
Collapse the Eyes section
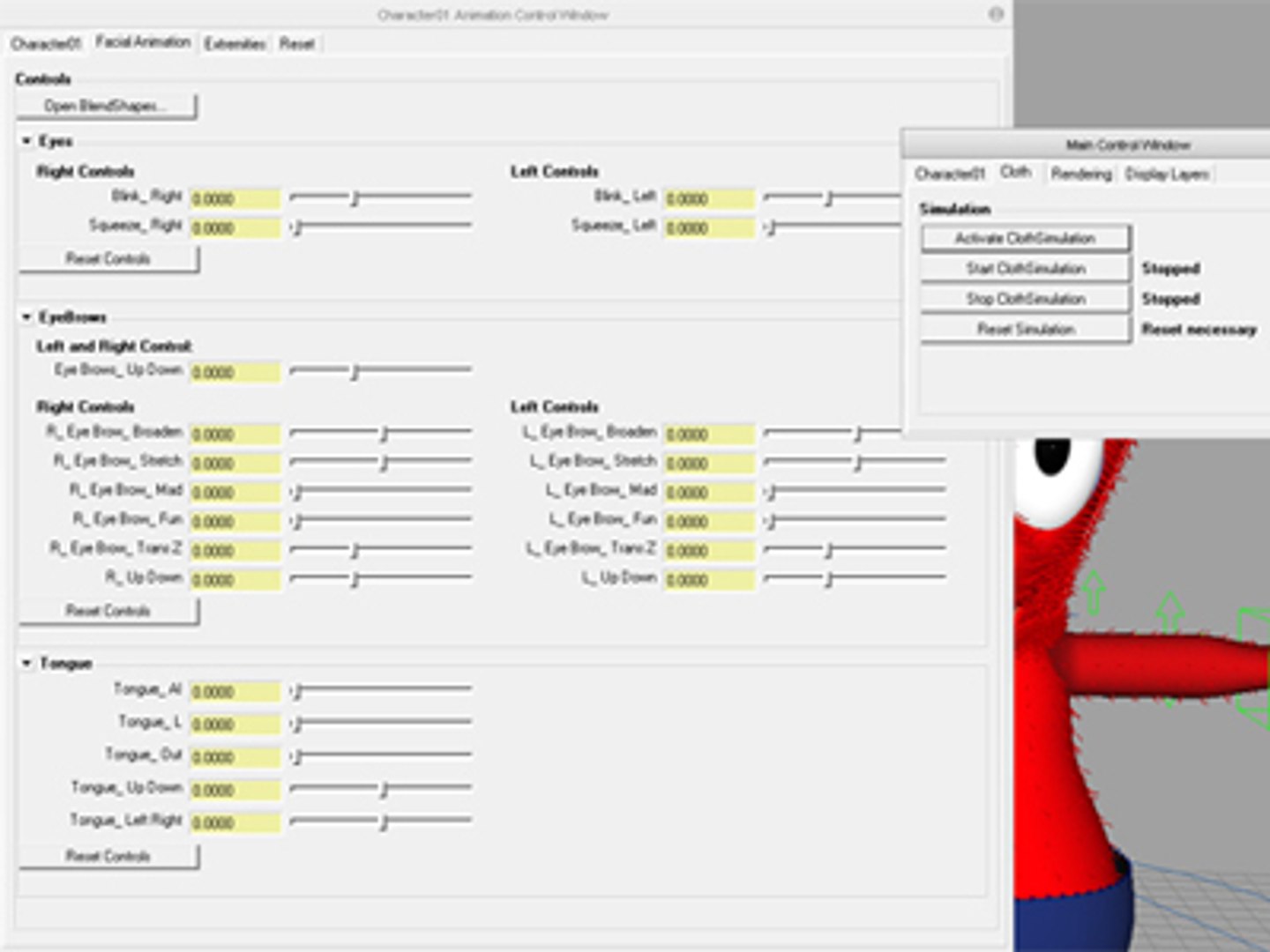coord(26,141)
